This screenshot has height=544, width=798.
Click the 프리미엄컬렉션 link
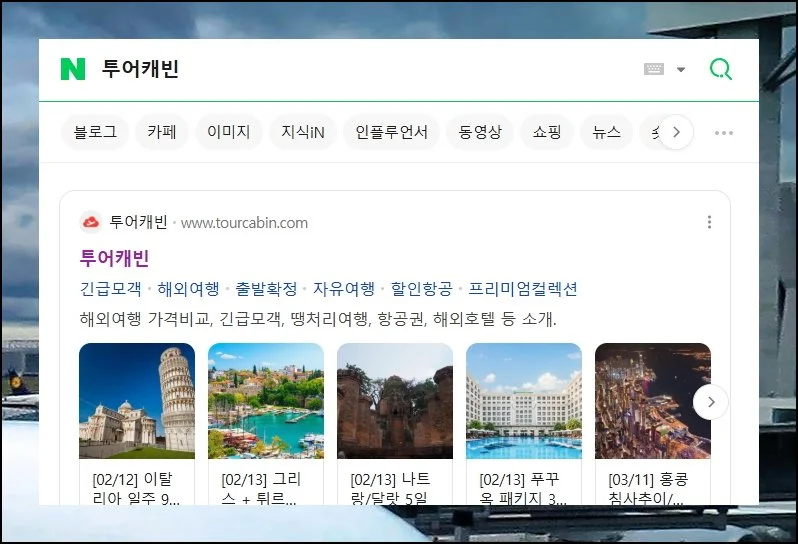coord(523,289)
